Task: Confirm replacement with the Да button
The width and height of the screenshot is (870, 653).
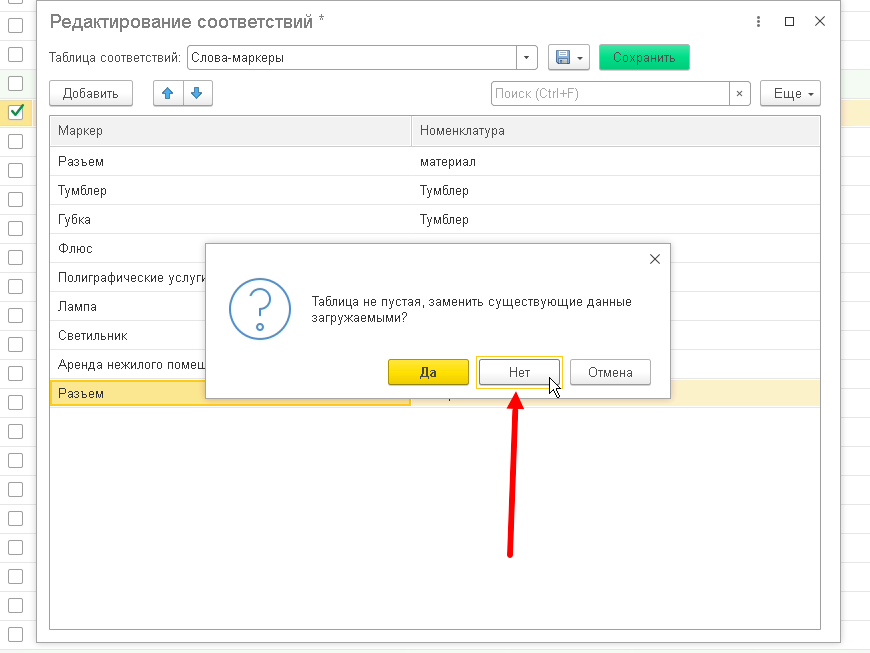Action: tap(428, 372)
